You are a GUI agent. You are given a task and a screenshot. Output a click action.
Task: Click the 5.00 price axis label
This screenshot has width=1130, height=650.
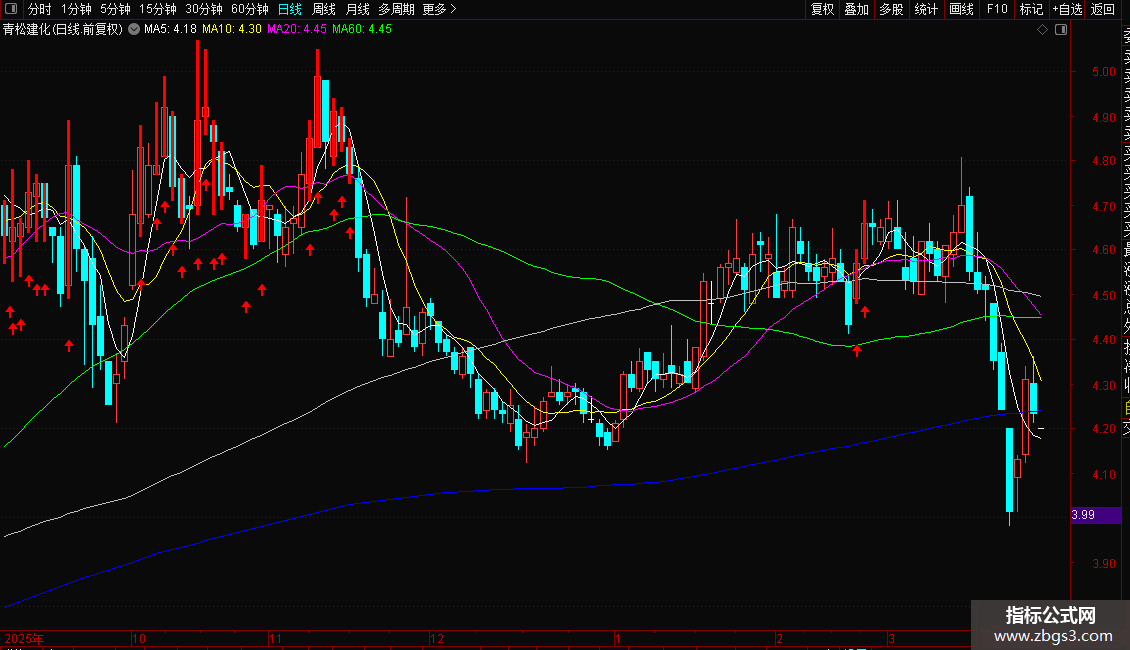click(1103, 71)
